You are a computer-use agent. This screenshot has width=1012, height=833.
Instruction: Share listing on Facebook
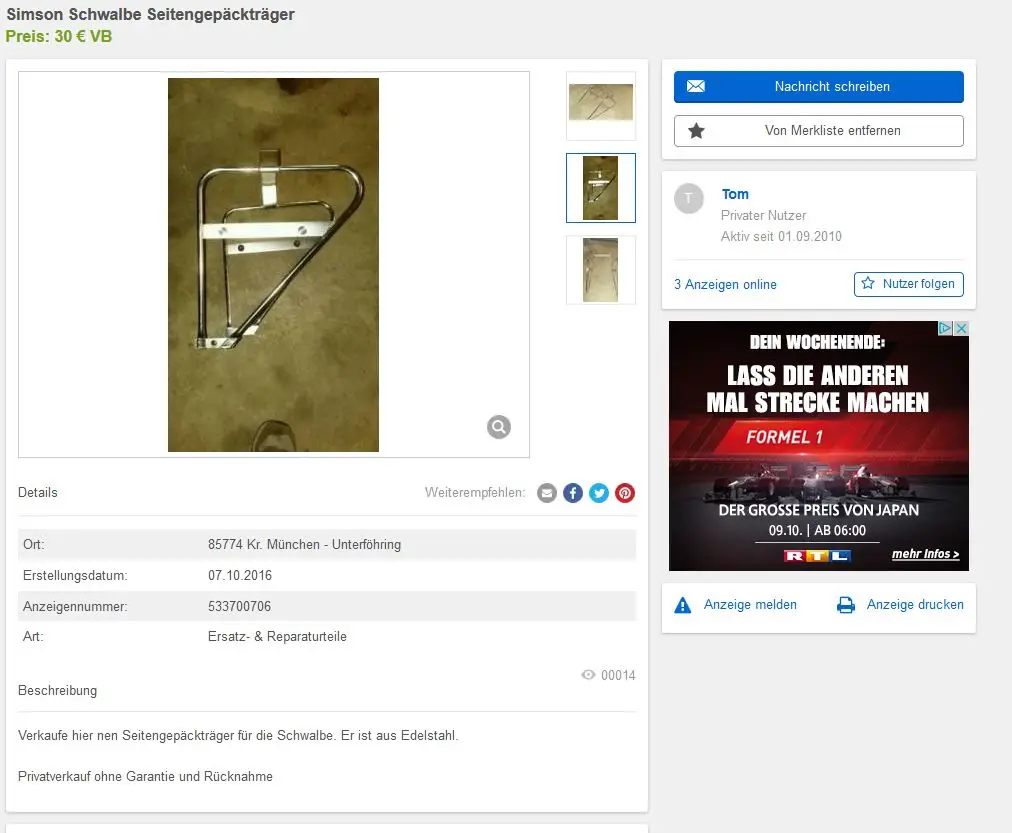[x=573, y=493]
